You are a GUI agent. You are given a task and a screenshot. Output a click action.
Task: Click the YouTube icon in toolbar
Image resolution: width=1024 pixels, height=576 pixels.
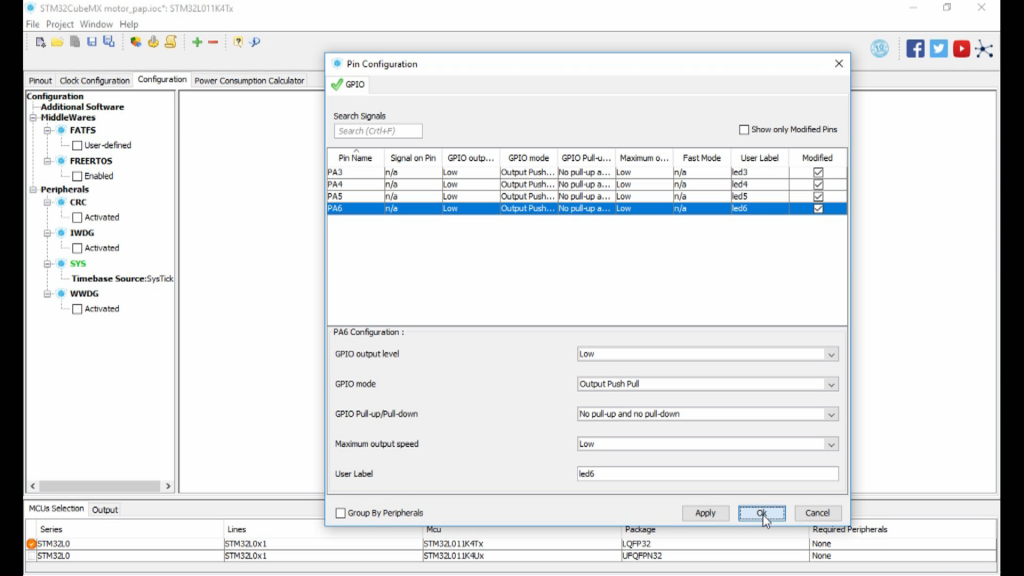[x=961, y=48]
